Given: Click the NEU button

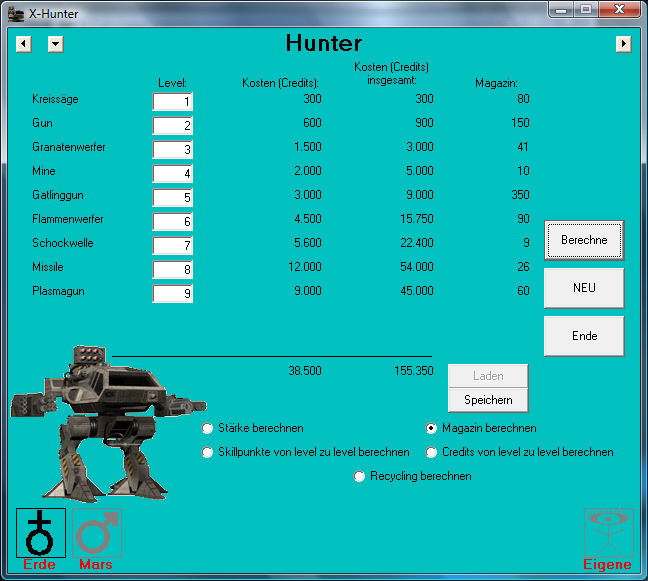Looking at the screenshot, I should (584, 288).
